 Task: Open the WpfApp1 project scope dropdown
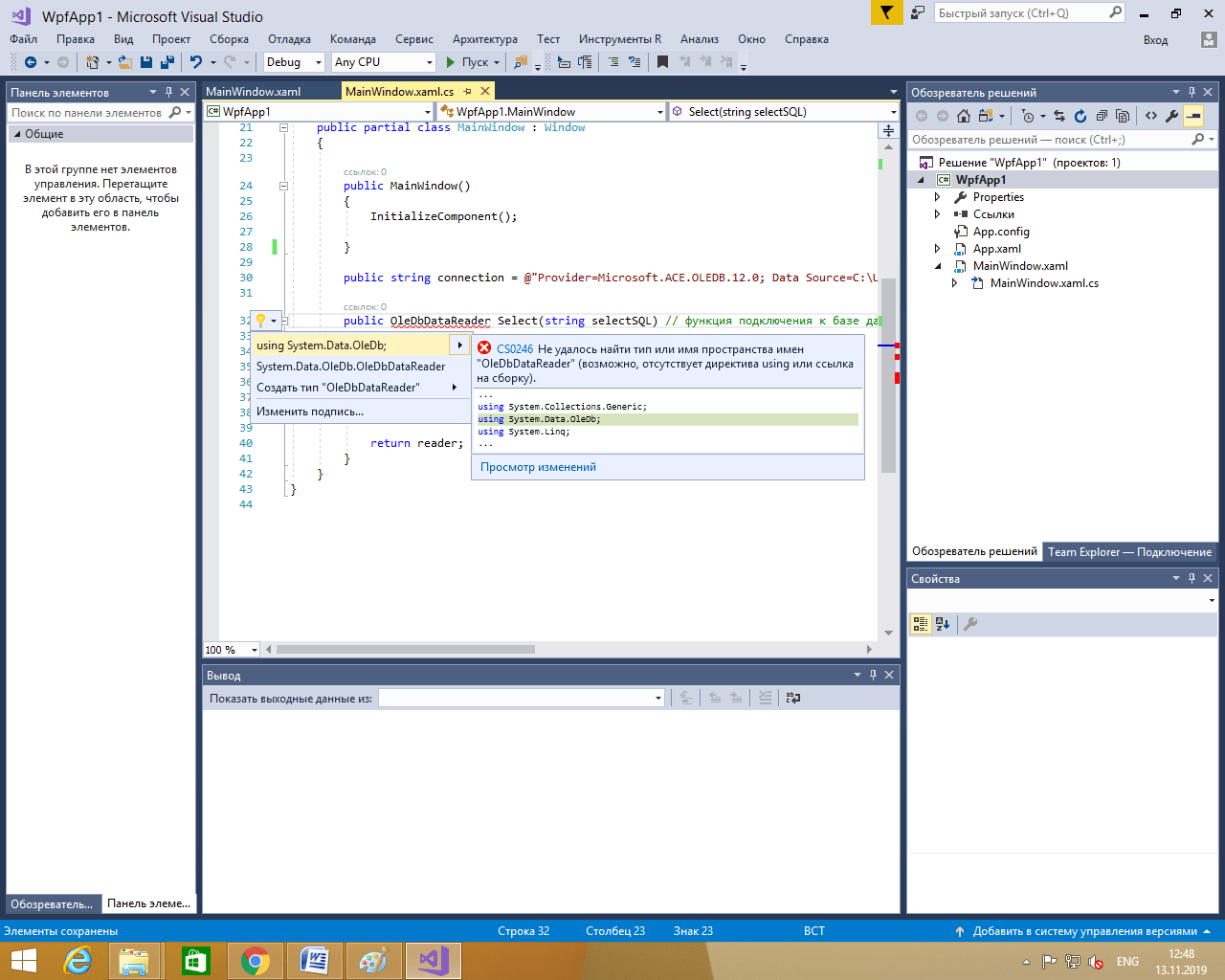pos(319,112)
